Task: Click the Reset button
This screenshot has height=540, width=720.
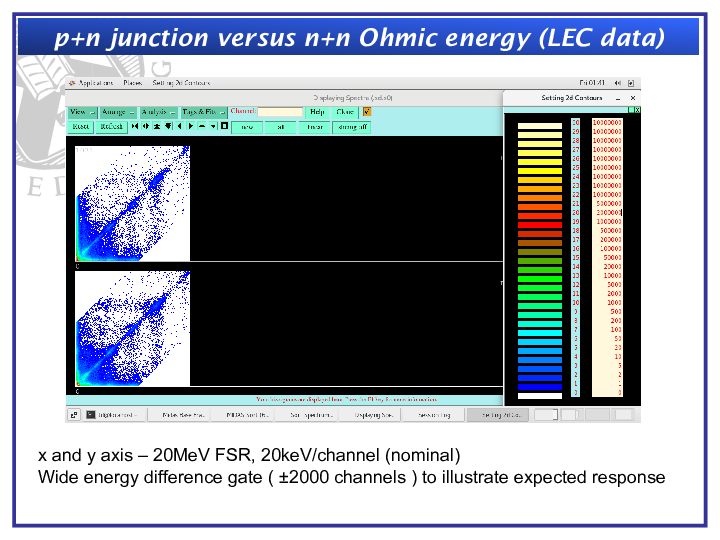Action: click(81, 126)
